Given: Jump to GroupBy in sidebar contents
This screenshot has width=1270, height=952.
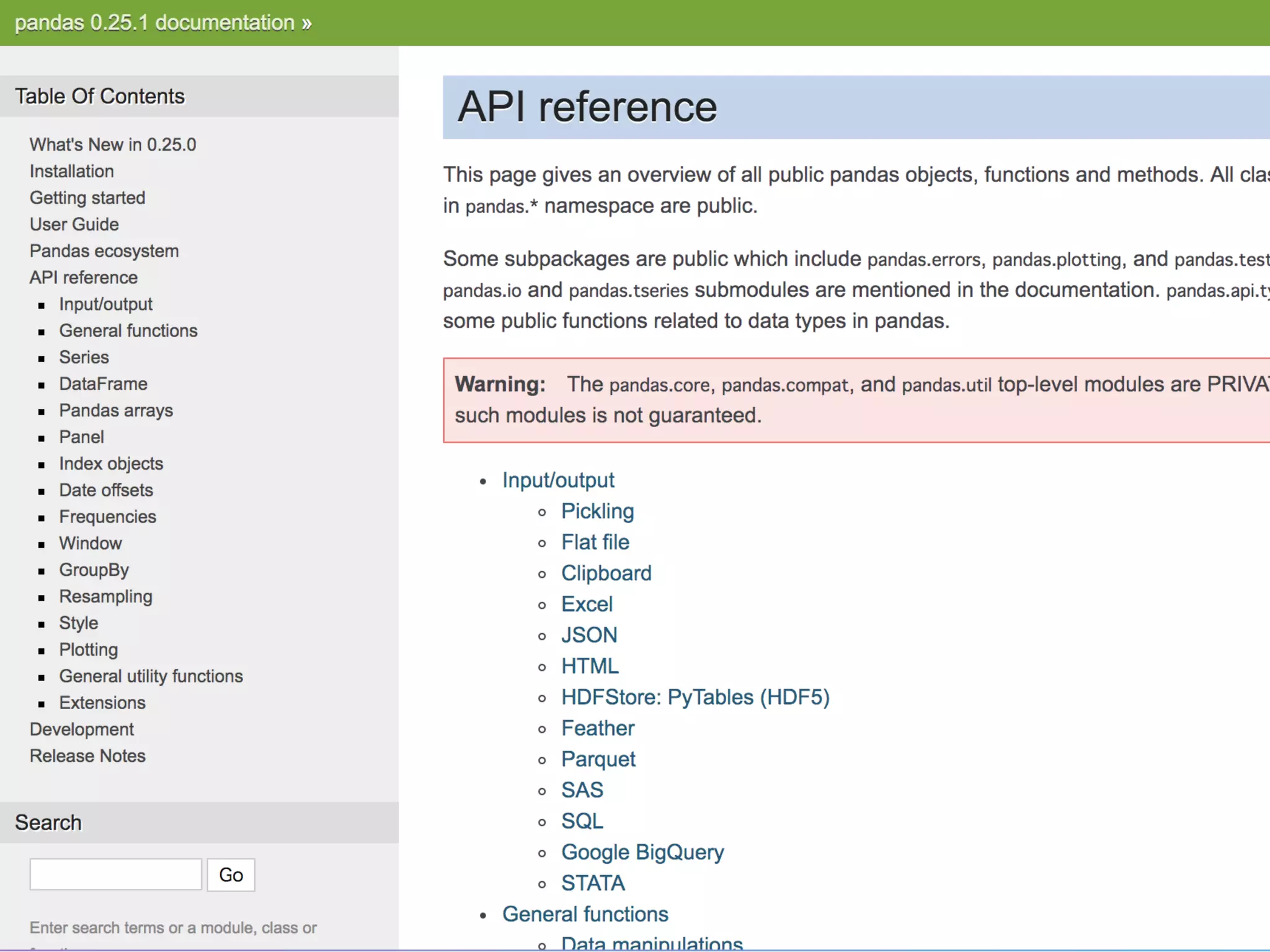Looking at the screenshot, I should click(x=94, y=570).
